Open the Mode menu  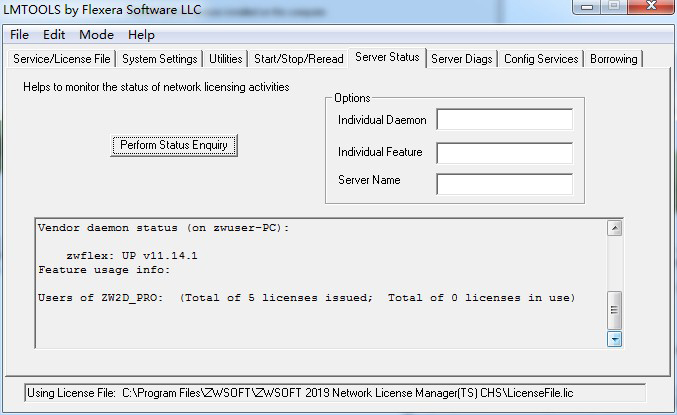tap(96, 35)
